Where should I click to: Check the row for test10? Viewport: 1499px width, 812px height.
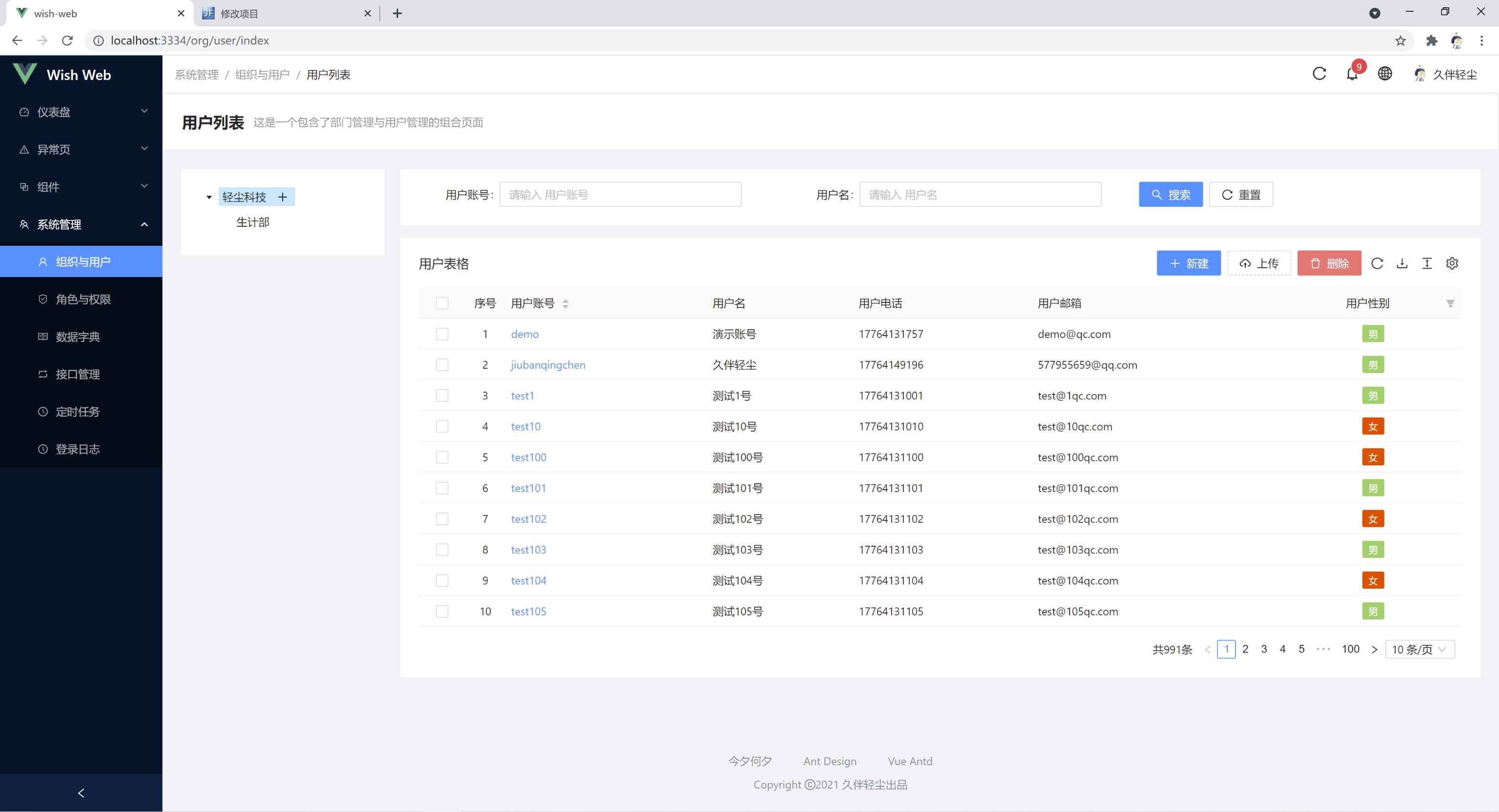pos(442,426)
